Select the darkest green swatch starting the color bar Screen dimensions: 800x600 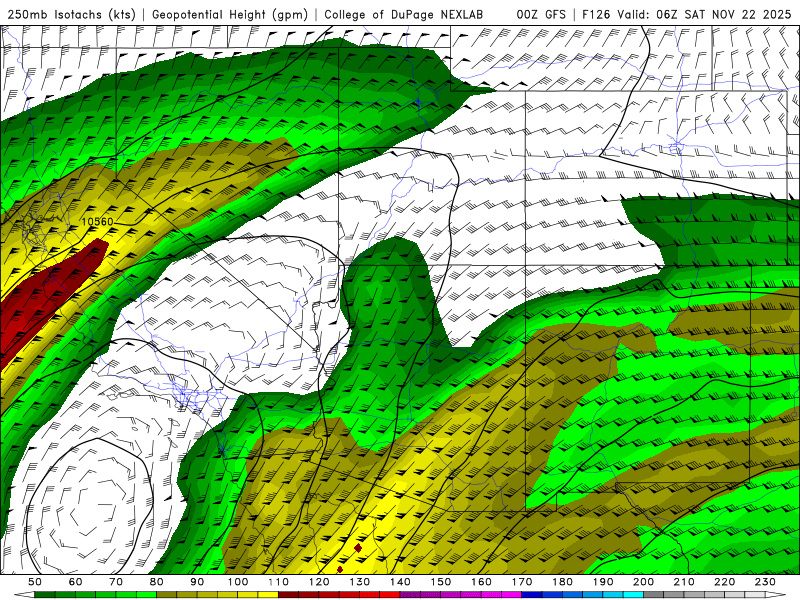45,594
